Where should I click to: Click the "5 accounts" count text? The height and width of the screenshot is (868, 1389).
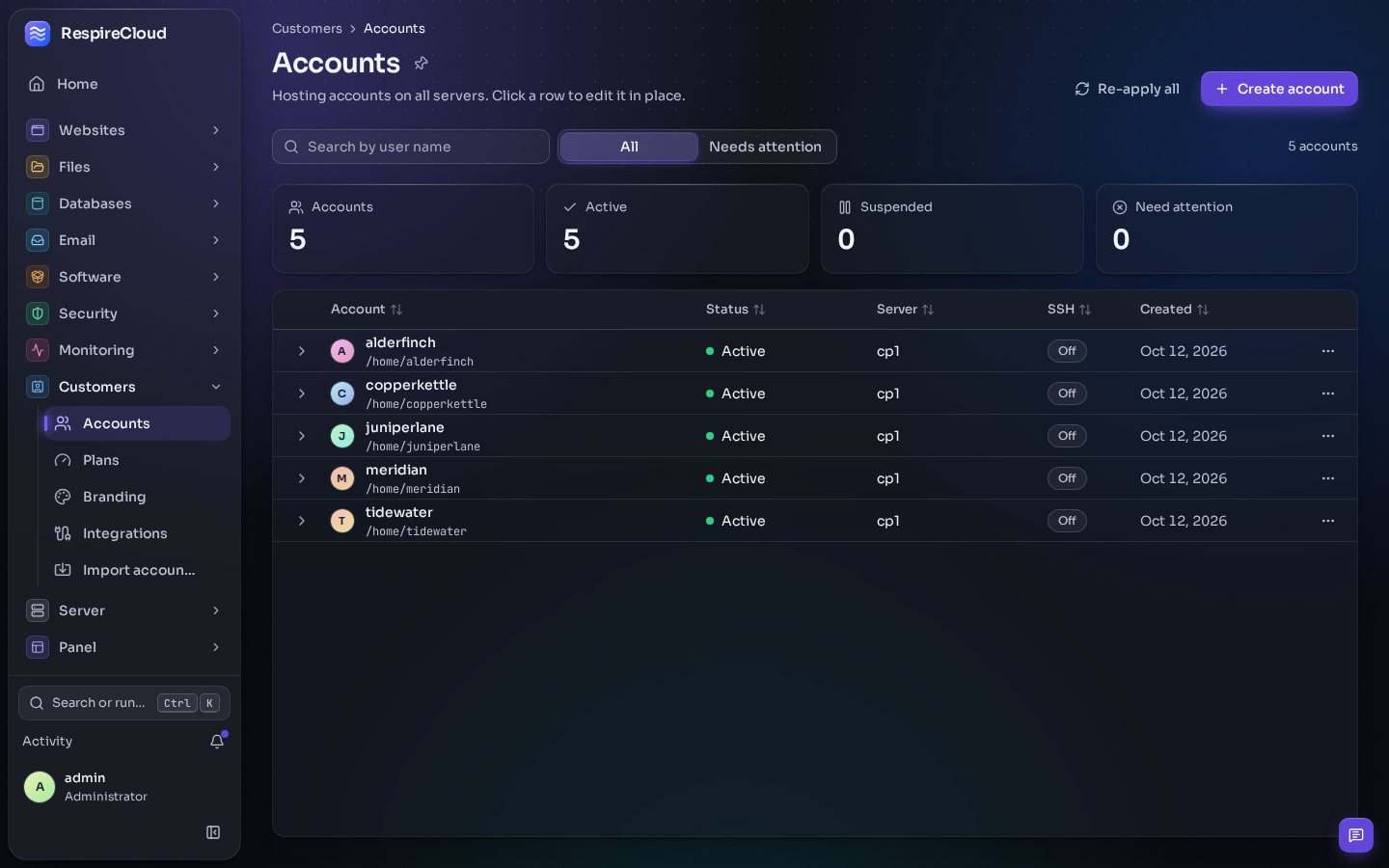(x=1322, y=147)
